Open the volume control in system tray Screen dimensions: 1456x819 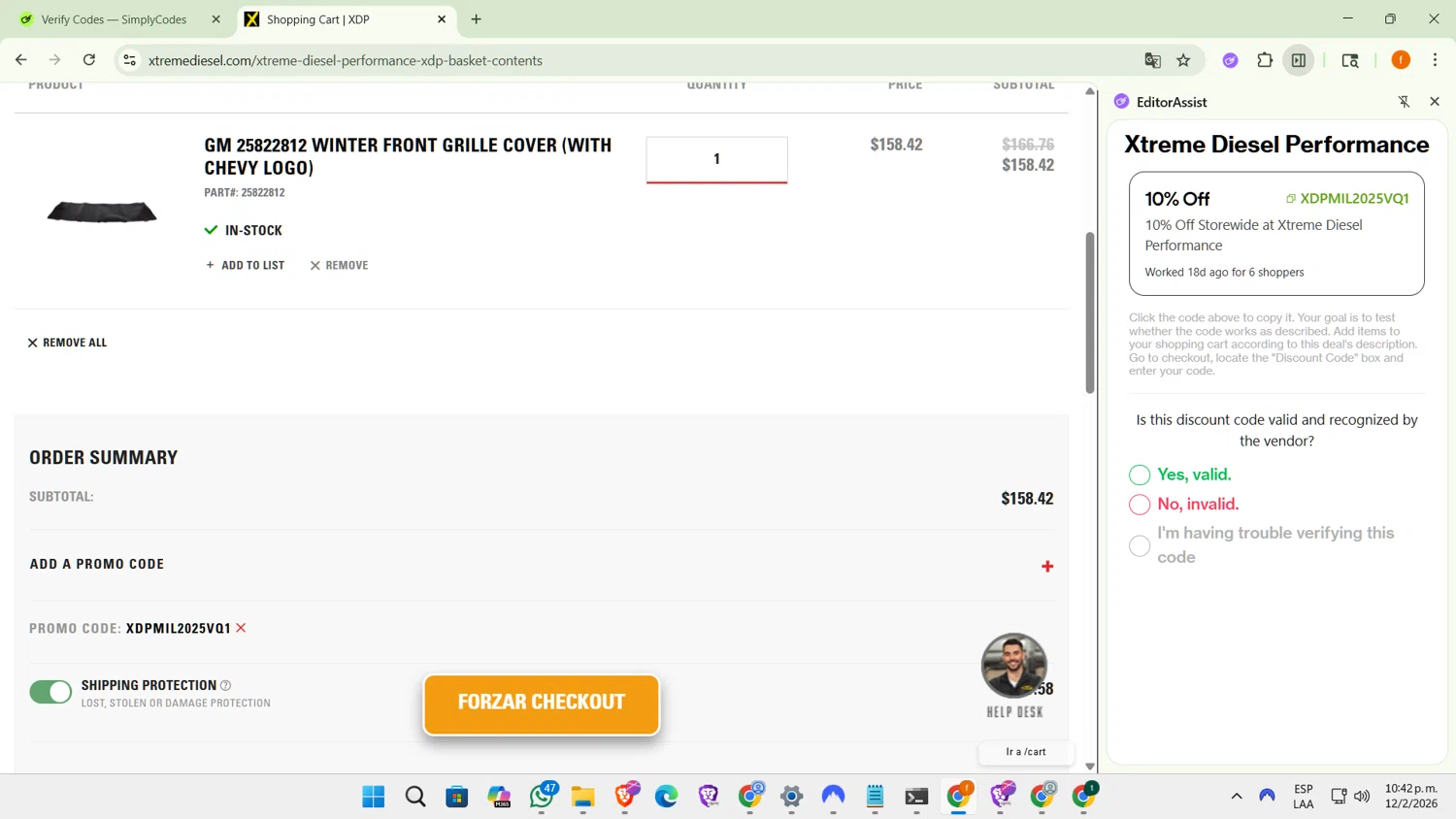[x=1362, y=797]
